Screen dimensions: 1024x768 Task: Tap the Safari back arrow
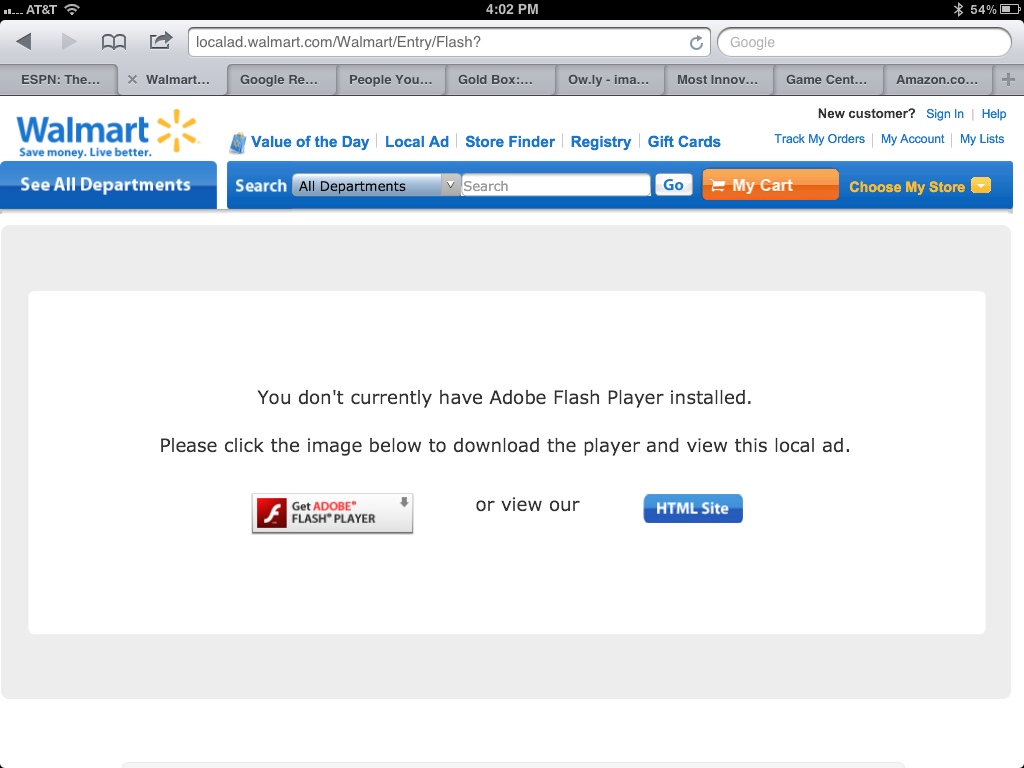(x=24, y=42)
